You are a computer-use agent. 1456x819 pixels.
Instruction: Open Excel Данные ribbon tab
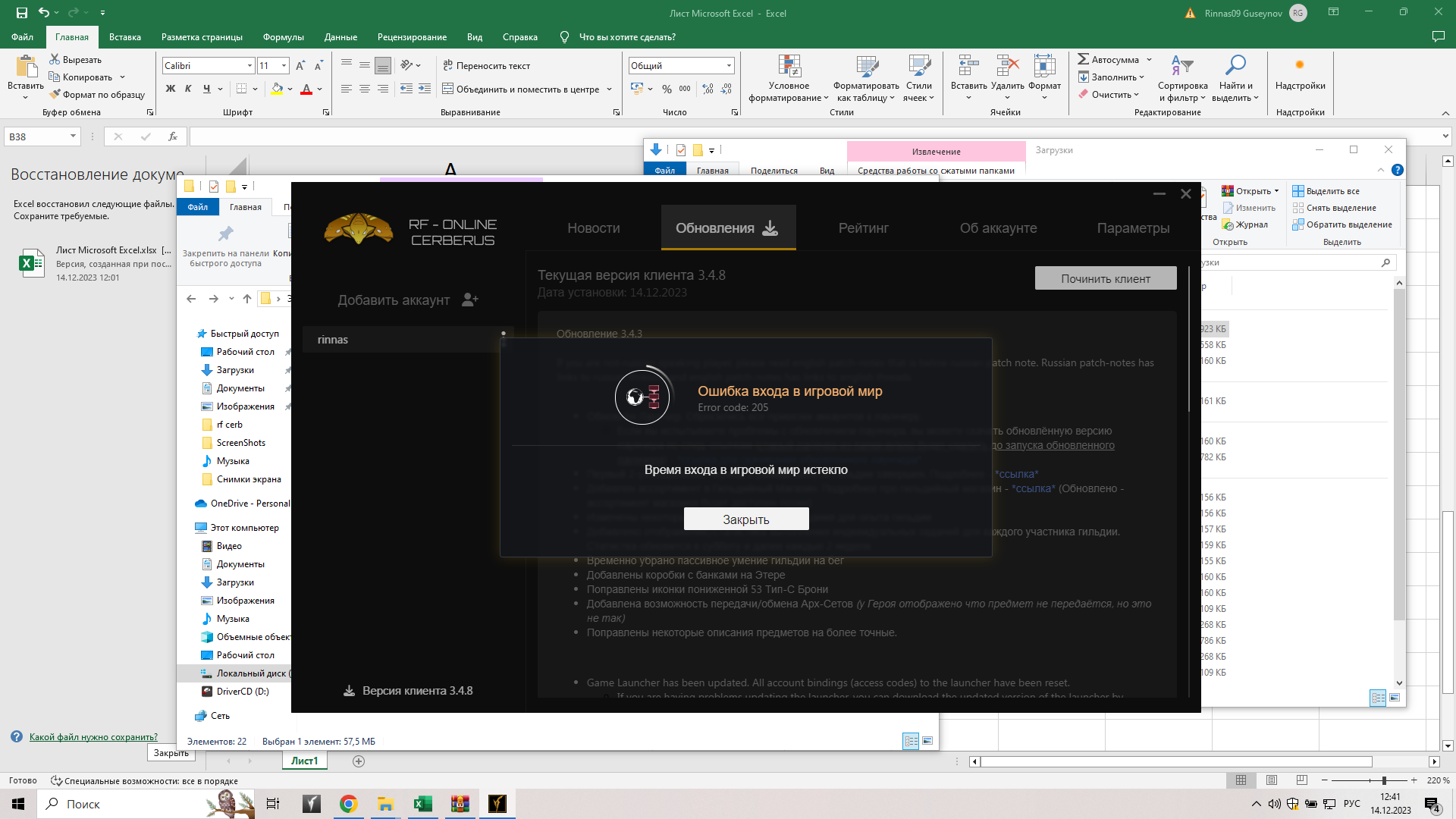(340, 36)
